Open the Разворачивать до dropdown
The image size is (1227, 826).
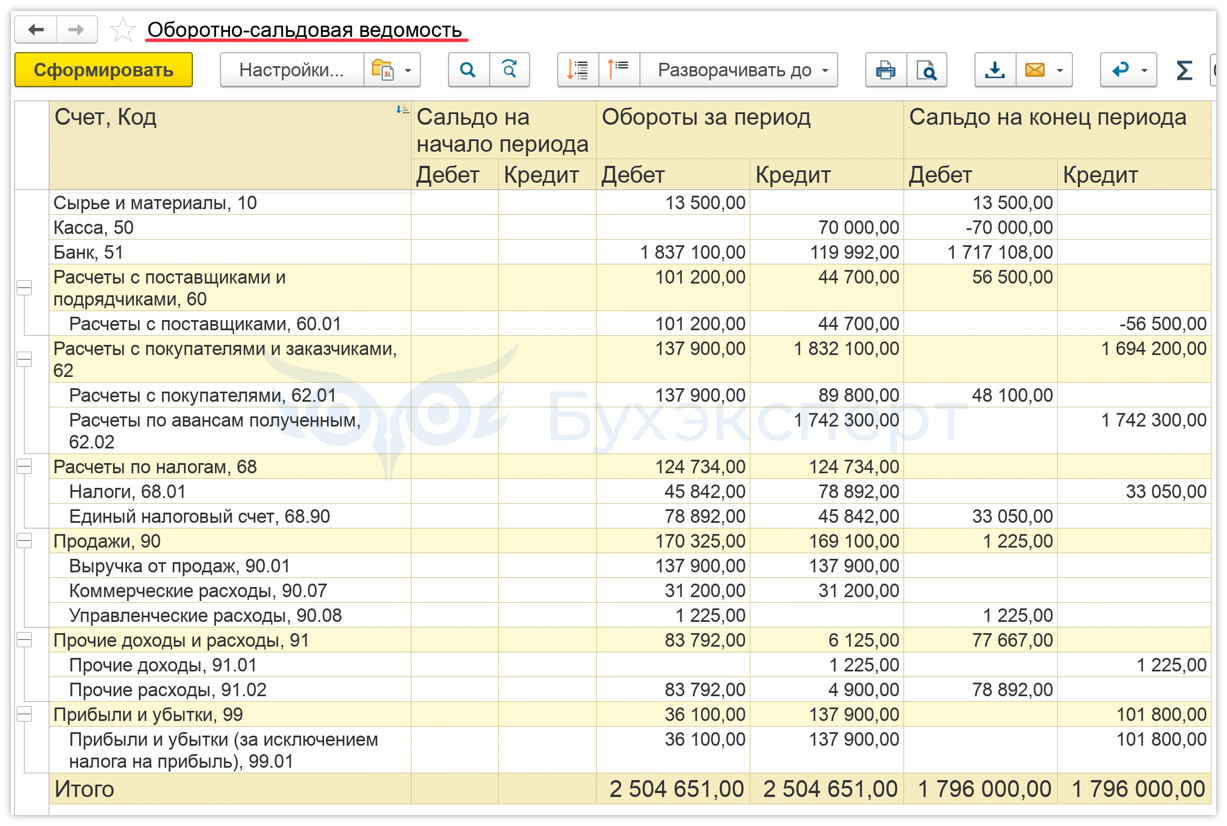point(741,70)
